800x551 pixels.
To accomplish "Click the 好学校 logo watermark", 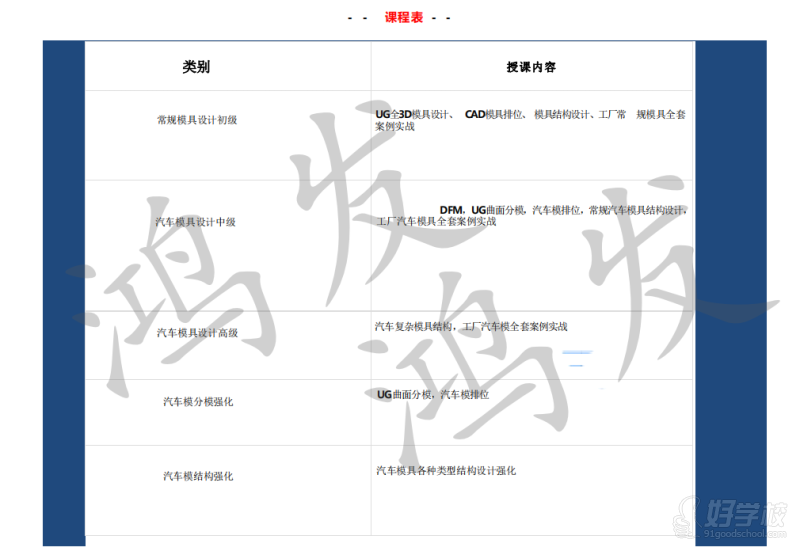I will (x=748, y=514).
